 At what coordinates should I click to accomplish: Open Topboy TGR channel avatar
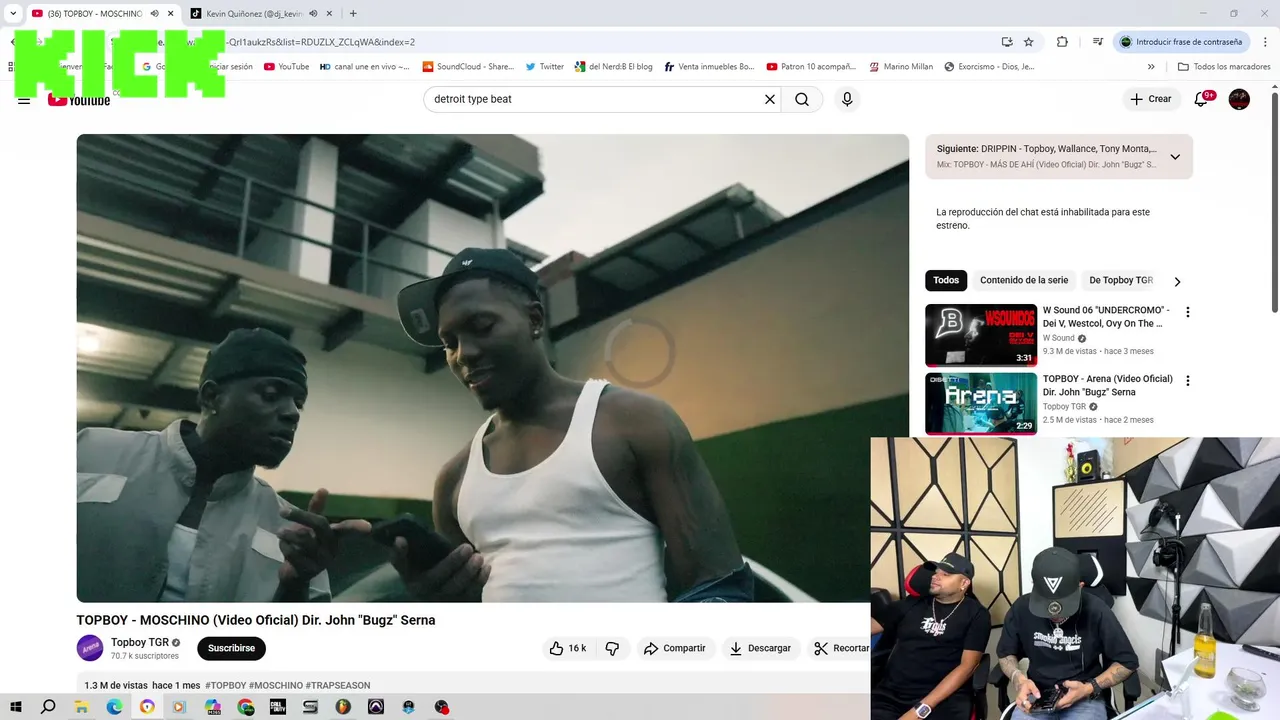click(90, 648)
